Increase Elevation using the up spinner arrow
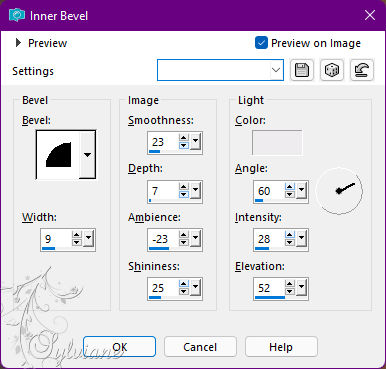Image resolution: width=386 pixels, height=369 pixels. (x=289, y=284)
